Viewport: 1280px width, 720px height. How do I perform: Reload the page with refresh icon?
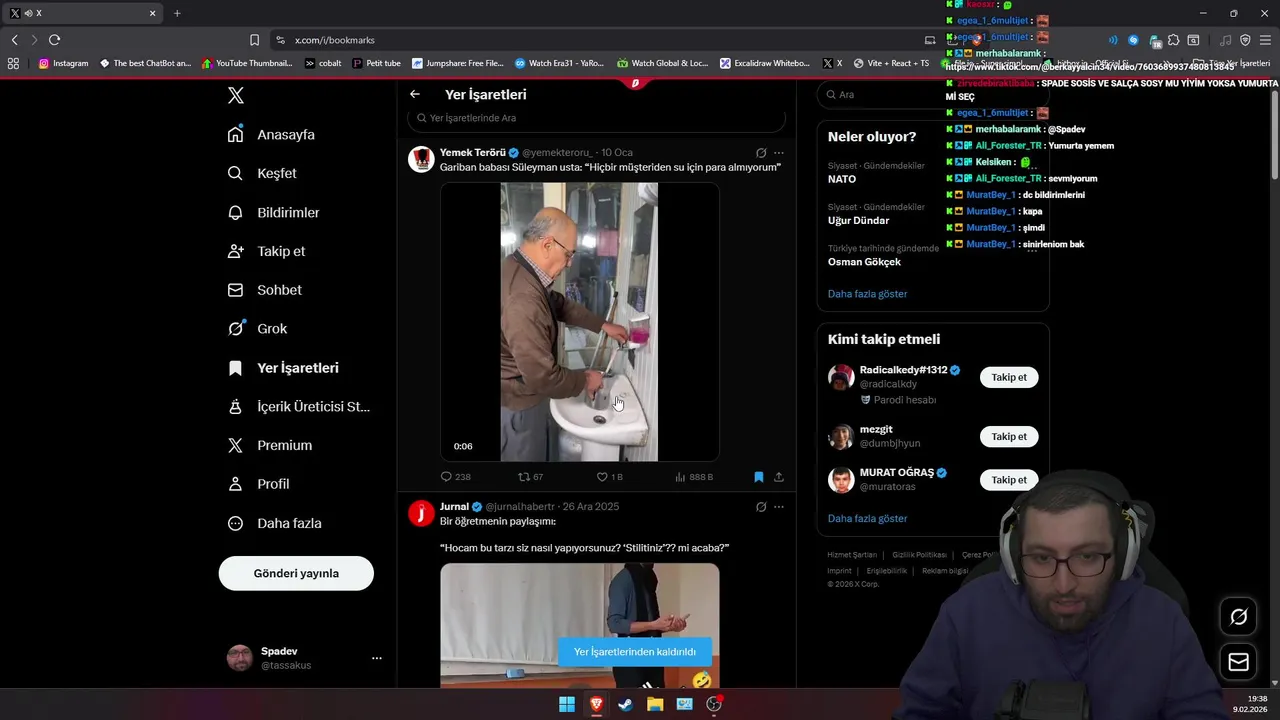(x=54, y=40)
